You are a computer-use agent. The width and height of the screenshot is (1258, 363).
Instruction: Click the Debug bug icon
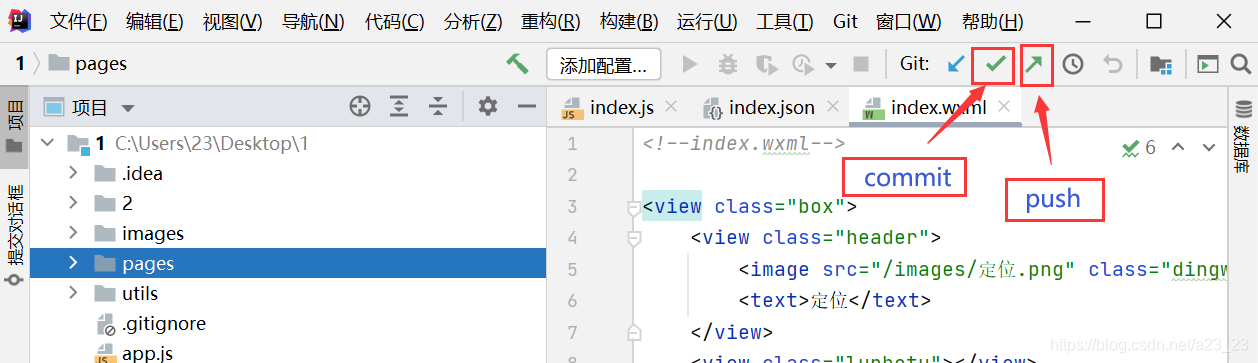(728, 64)
